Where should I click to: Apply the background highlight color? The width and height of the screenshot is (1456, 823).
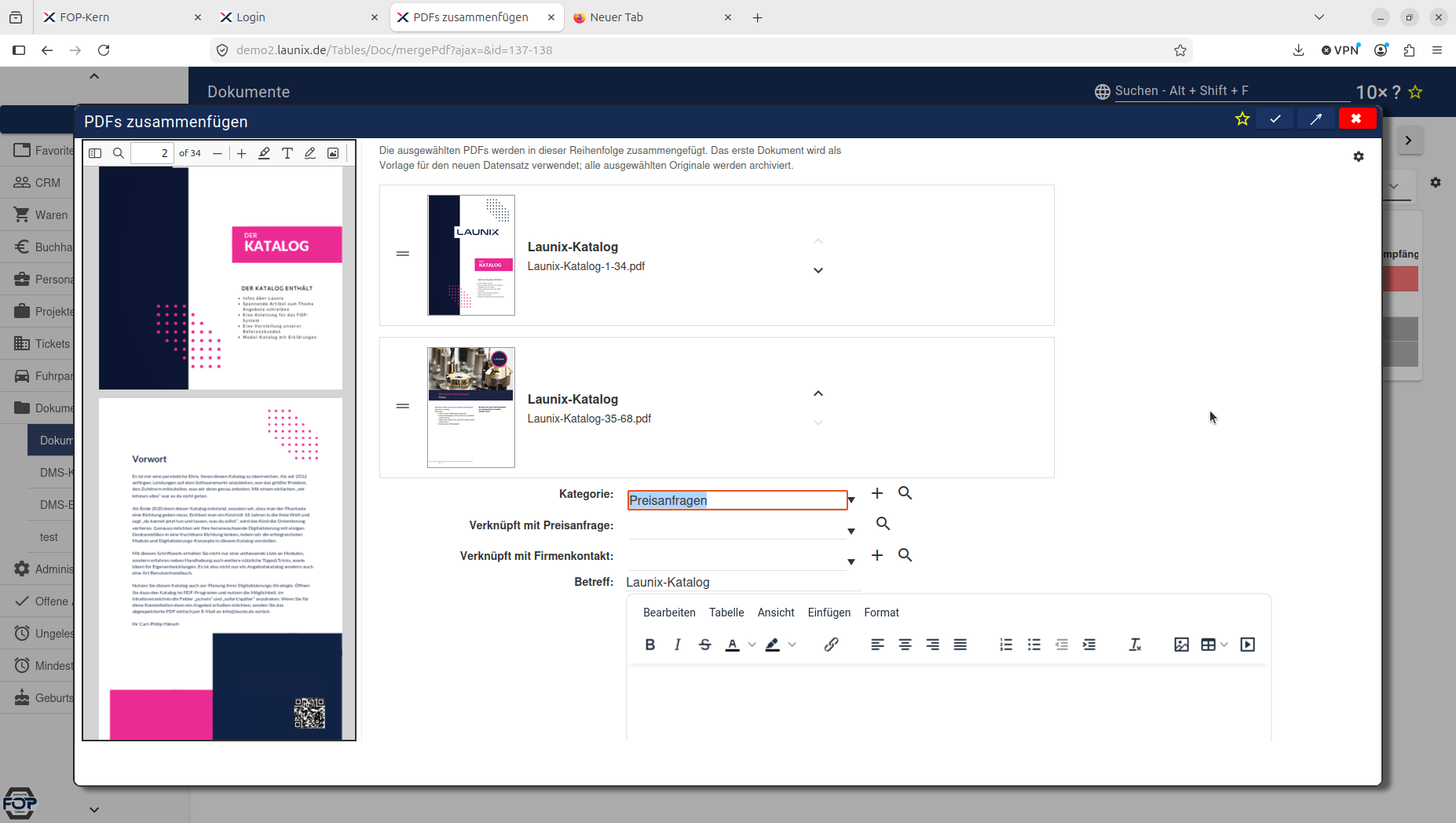point(773,645)
